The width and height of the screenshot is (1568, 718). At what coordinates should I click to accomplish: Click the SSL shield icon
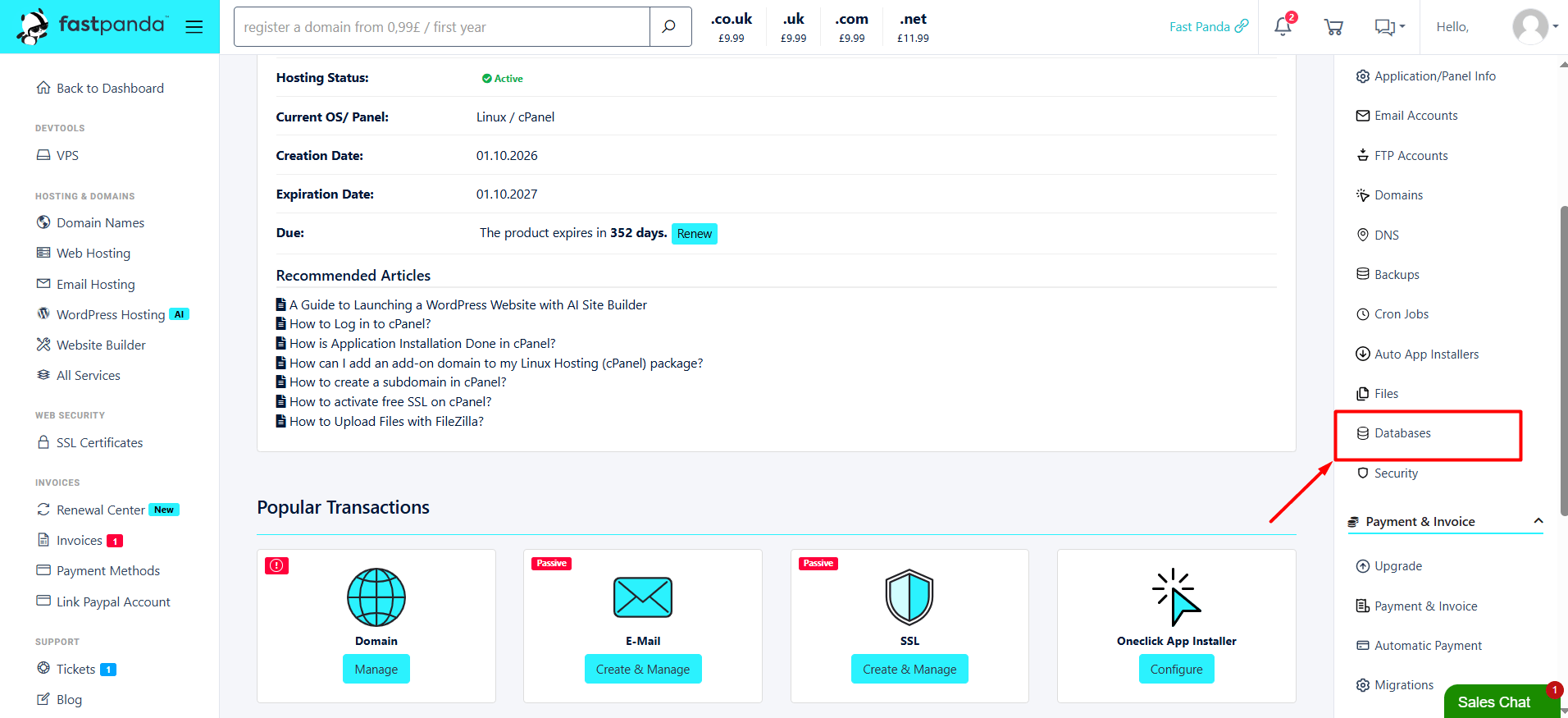tap(909, 597)
